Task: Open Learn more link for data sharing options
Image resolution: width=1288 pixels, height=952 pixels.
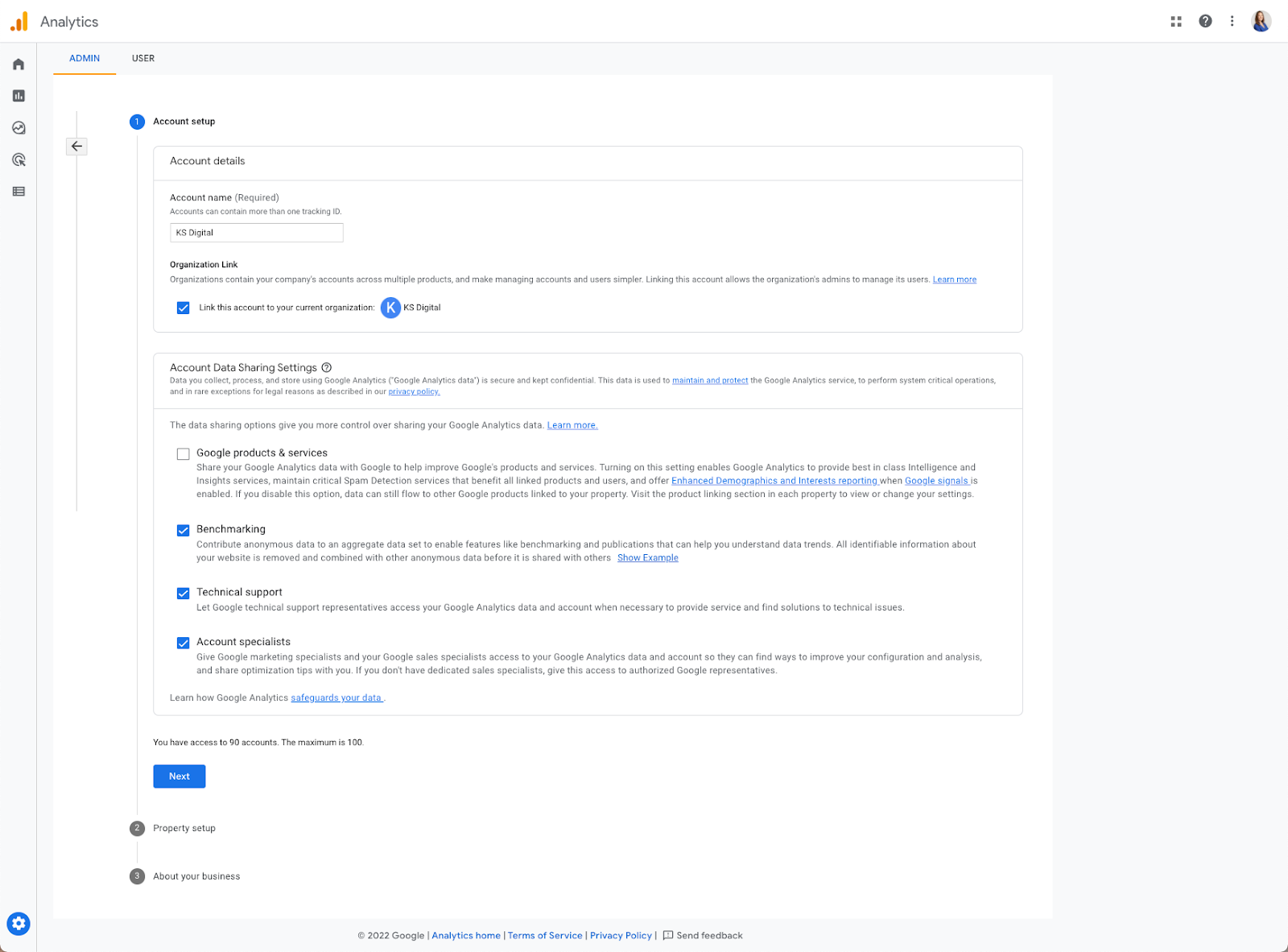Action: (572, 425)
